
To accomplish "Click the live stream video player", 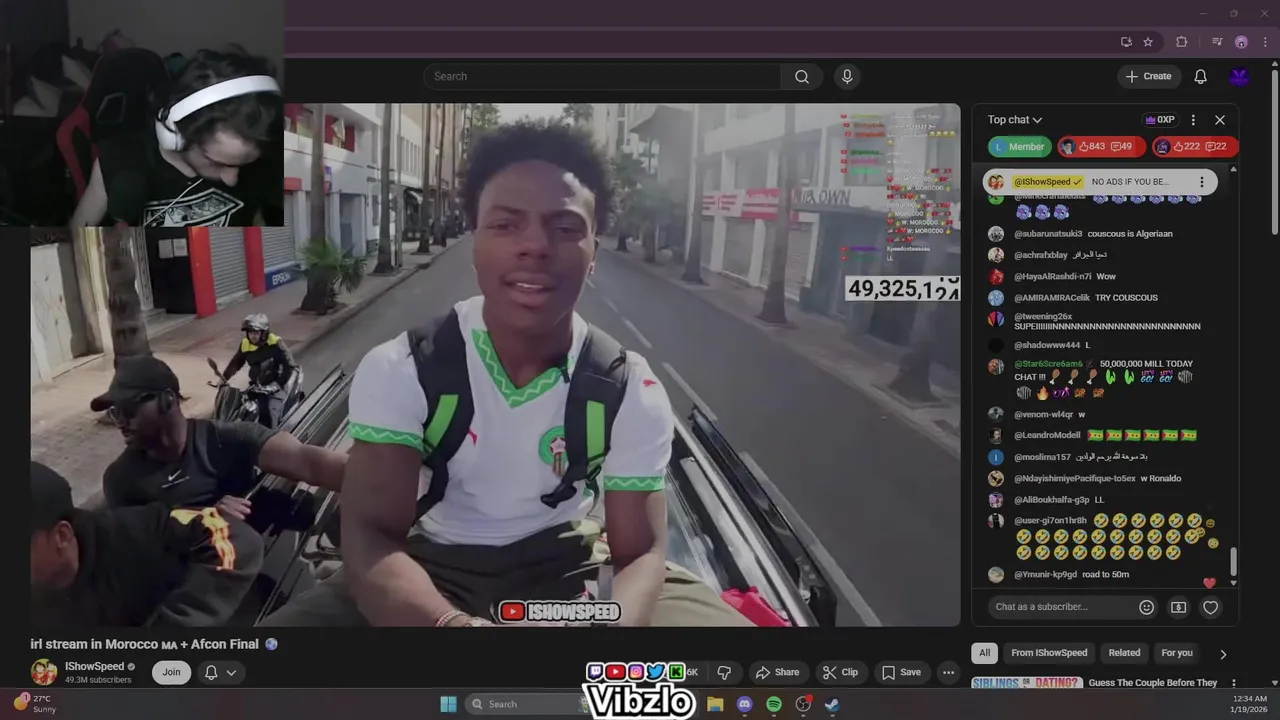I will [495, 365].
